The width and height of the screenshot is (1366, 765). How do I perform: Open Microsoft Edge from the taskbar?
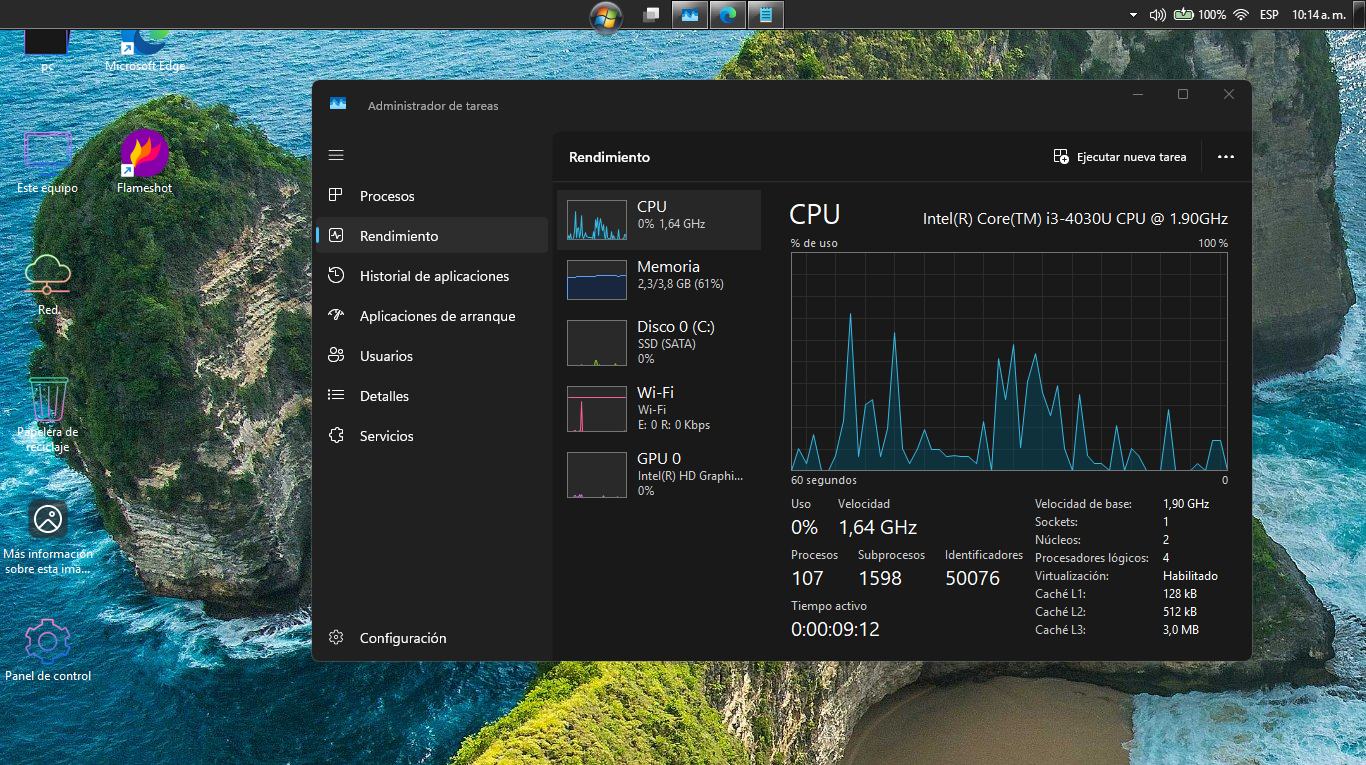pos(727,15)
